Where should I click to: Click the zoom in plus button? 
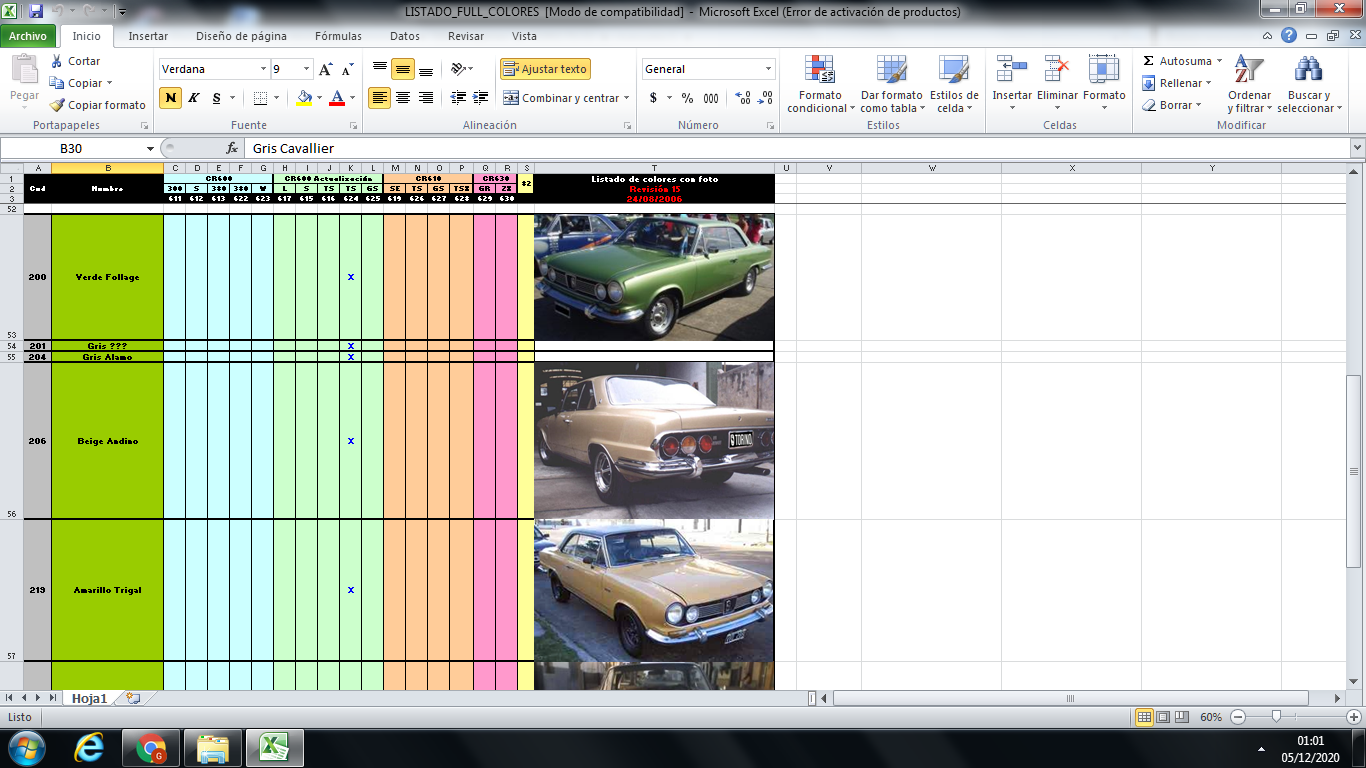(1354, 717)
